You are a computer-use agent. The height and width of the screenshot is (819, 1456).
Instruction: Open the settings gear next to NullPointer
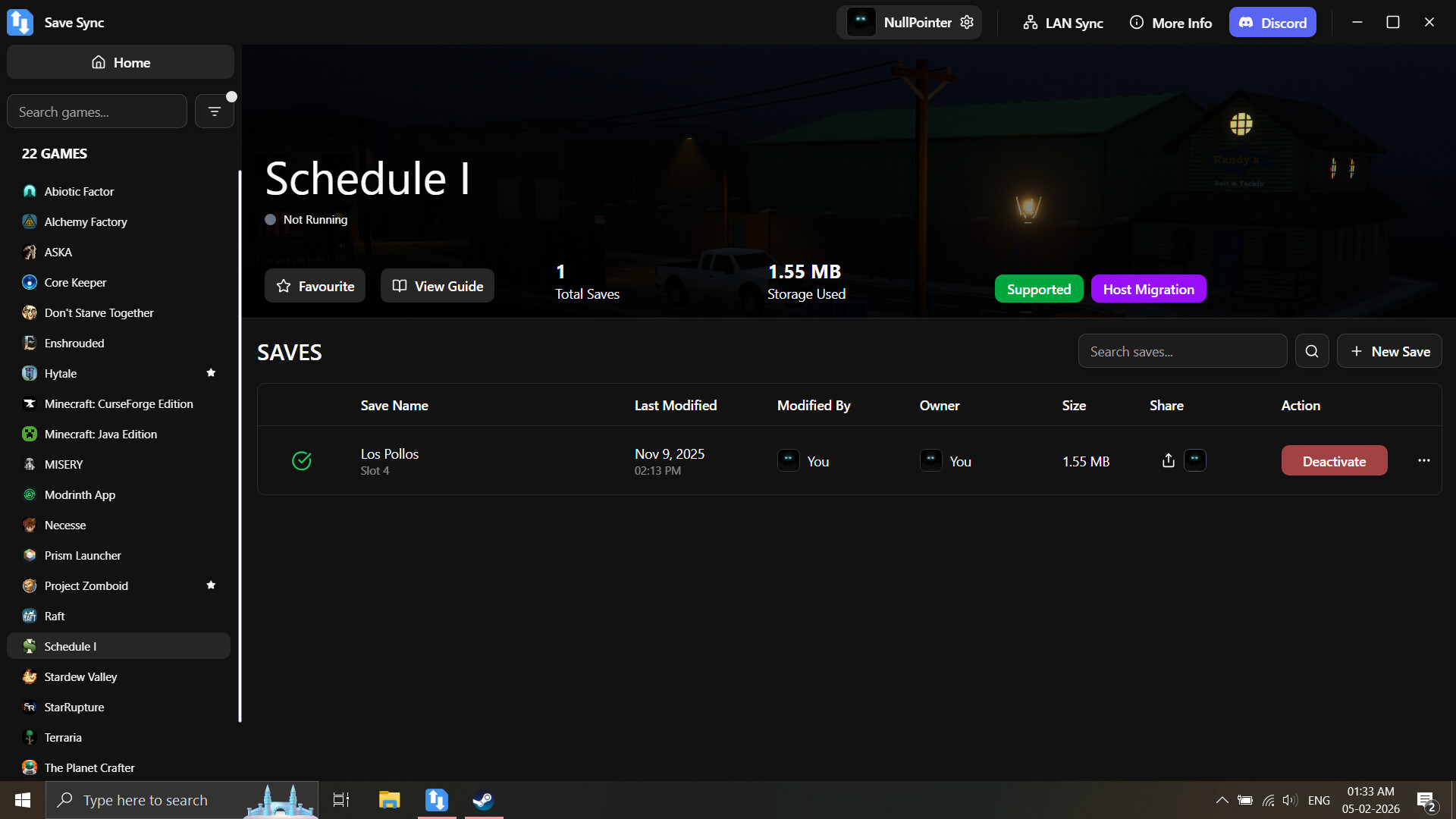pos(966,22)
